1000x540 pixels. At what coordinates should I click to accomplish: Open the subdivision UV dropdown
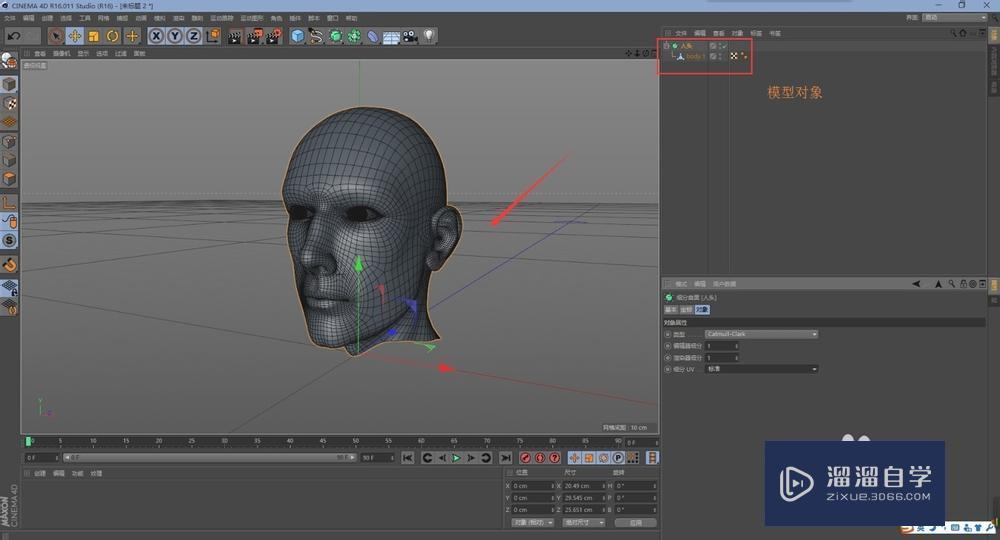761,369
